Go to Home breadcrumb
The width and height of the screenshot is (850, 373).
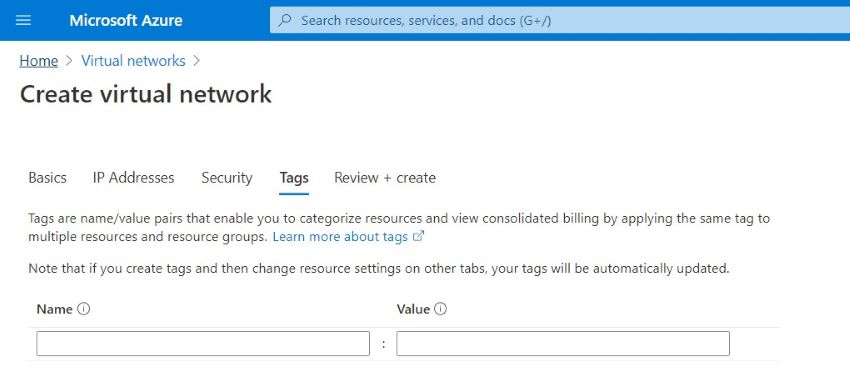pyautogui.click(x=38, y=61)
